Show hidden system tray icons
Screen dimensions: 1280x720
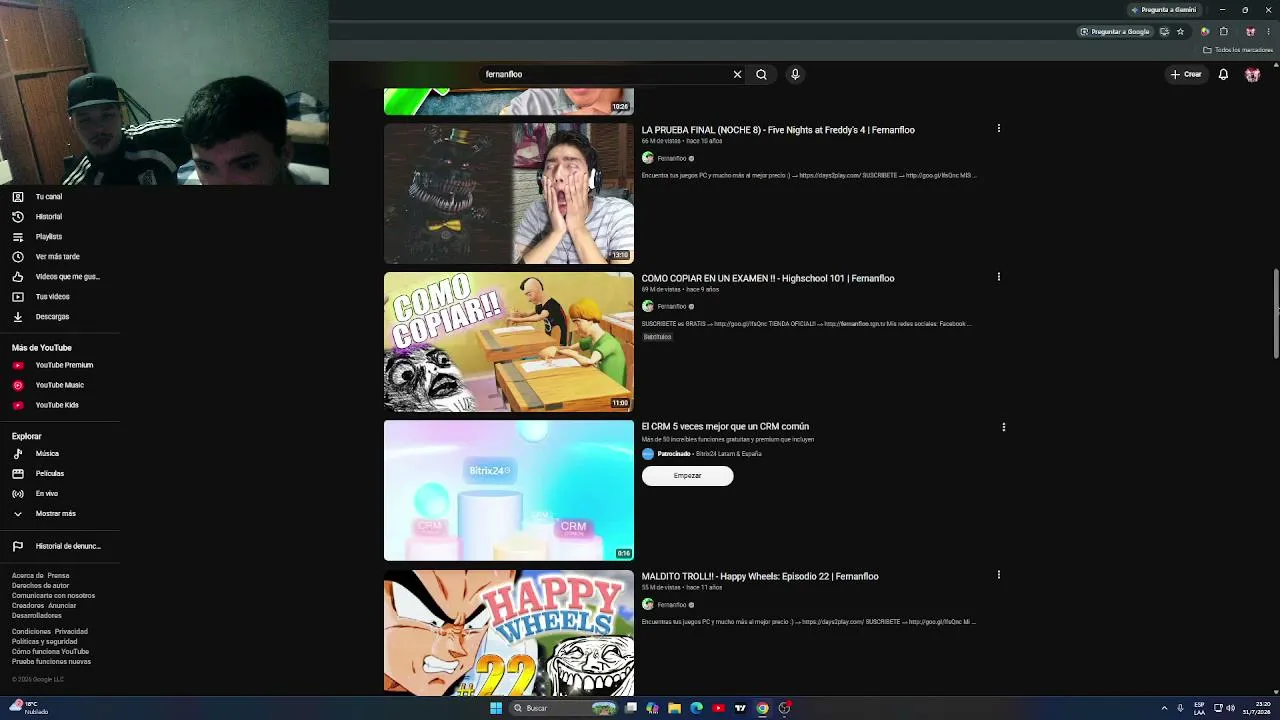point(1164,708)
